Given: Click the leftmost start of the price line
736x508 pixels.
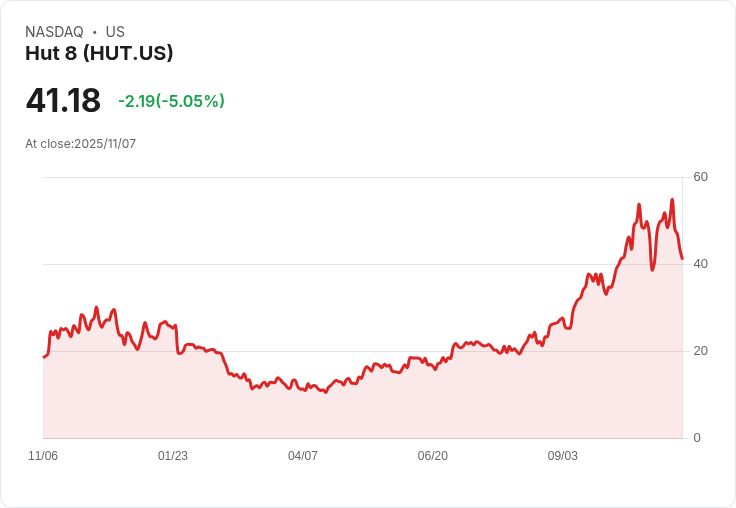Looking at the screenshot, I should tap(44, 357).
